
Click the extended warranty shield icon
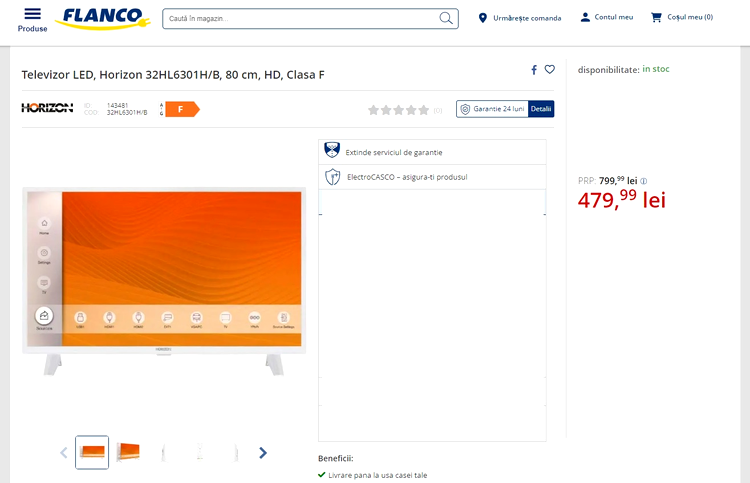click(x=332, y=150)
